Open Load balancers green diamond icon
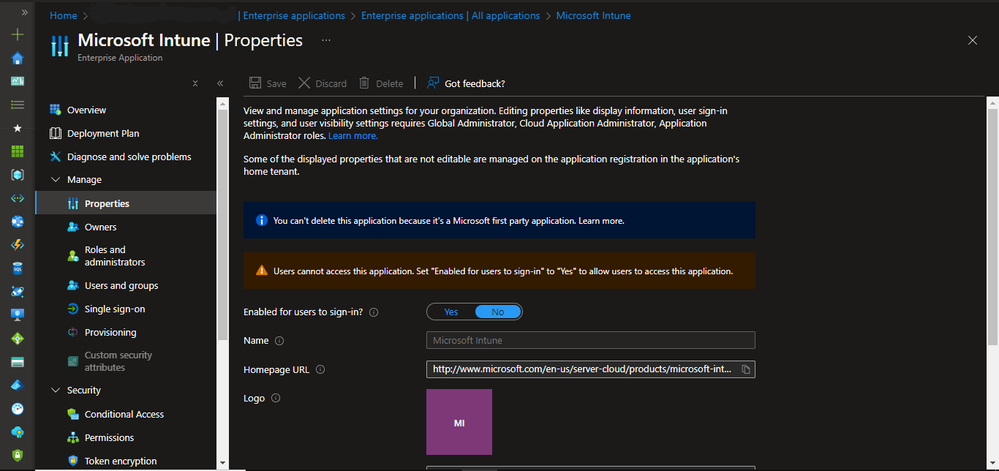 coord(17,338)
